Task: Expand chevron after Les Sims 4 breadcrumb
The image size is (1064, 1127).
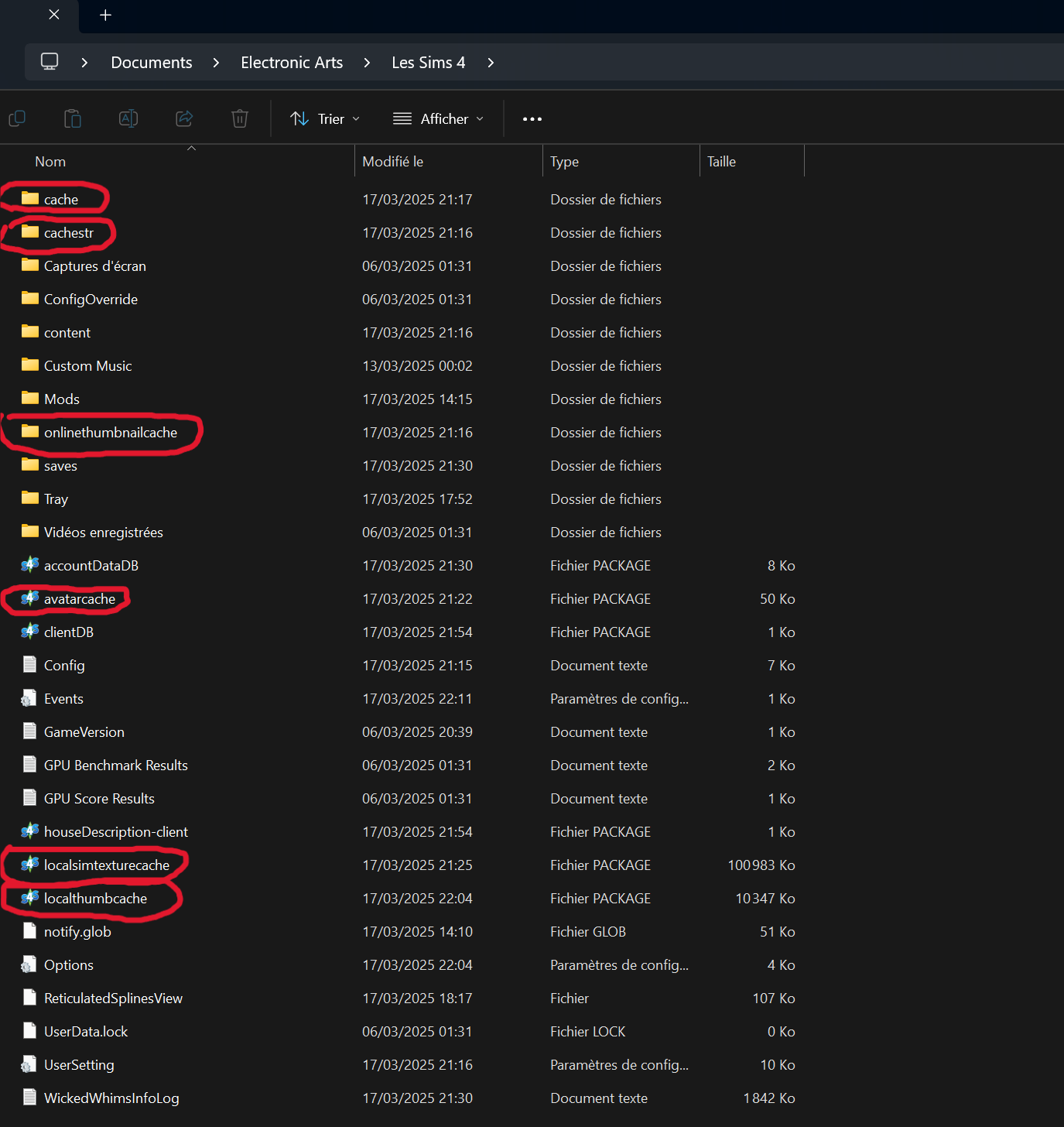Action: [491, 63]
